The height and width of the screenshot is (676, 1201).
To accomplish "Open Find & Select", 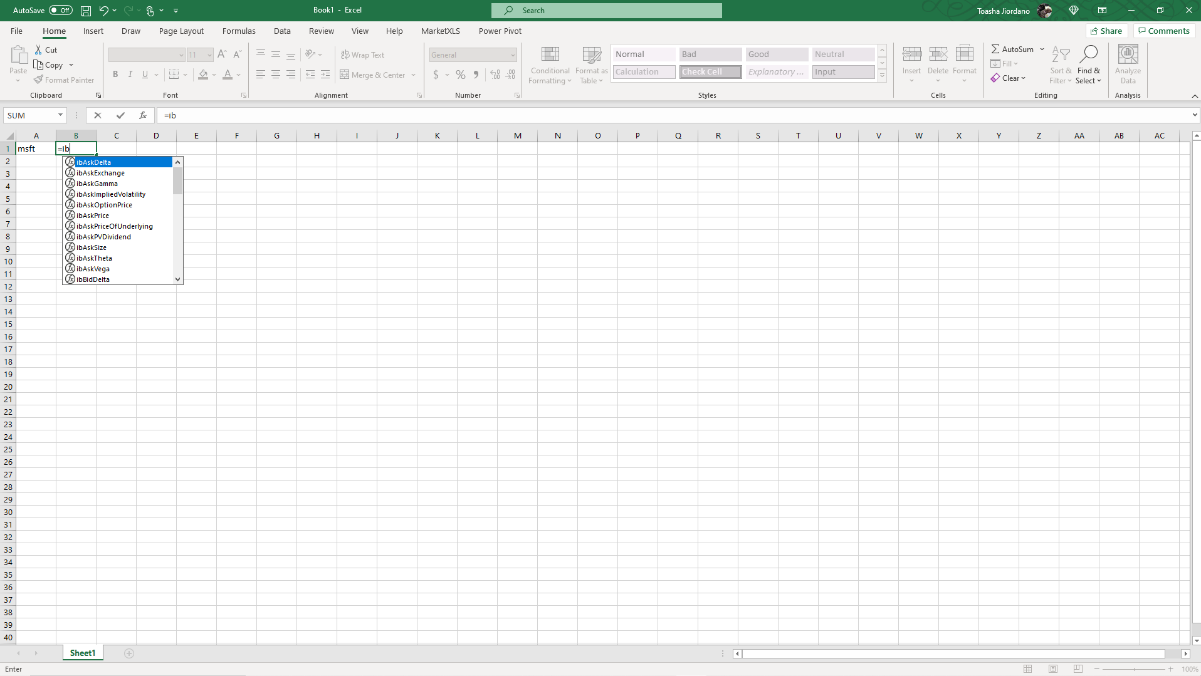I will coord(1088,64).
